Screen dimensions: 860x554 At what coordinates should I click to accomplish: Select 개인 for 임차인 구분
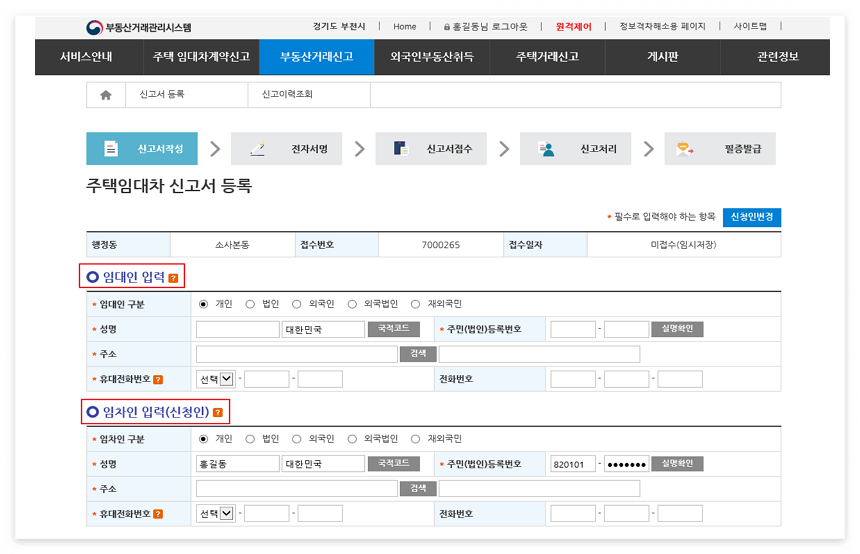tap(203, 439)
